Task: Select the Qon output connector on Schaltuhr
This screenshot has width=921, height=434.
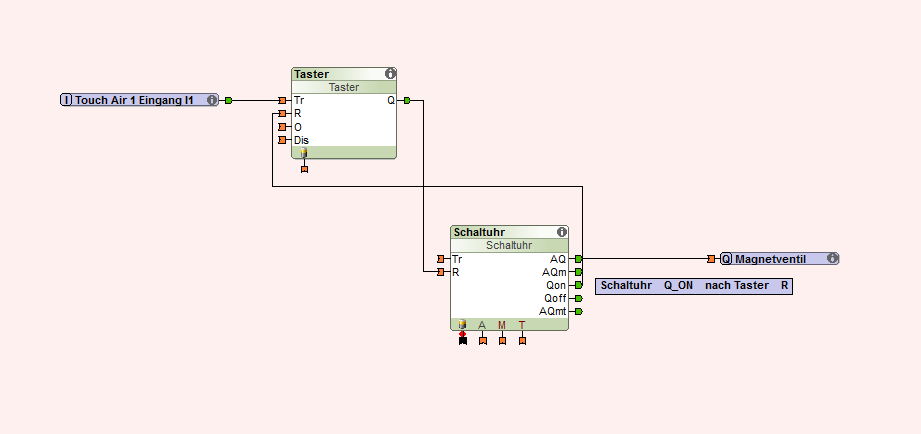Action: pos(579,285)
